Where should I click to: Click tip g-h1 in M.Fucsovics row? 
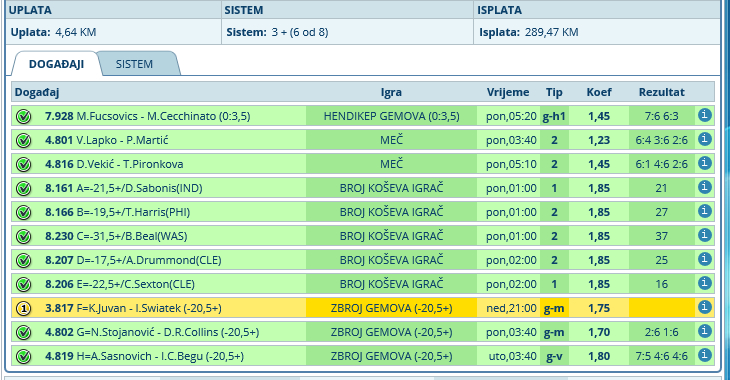click(x=554, y=116)
